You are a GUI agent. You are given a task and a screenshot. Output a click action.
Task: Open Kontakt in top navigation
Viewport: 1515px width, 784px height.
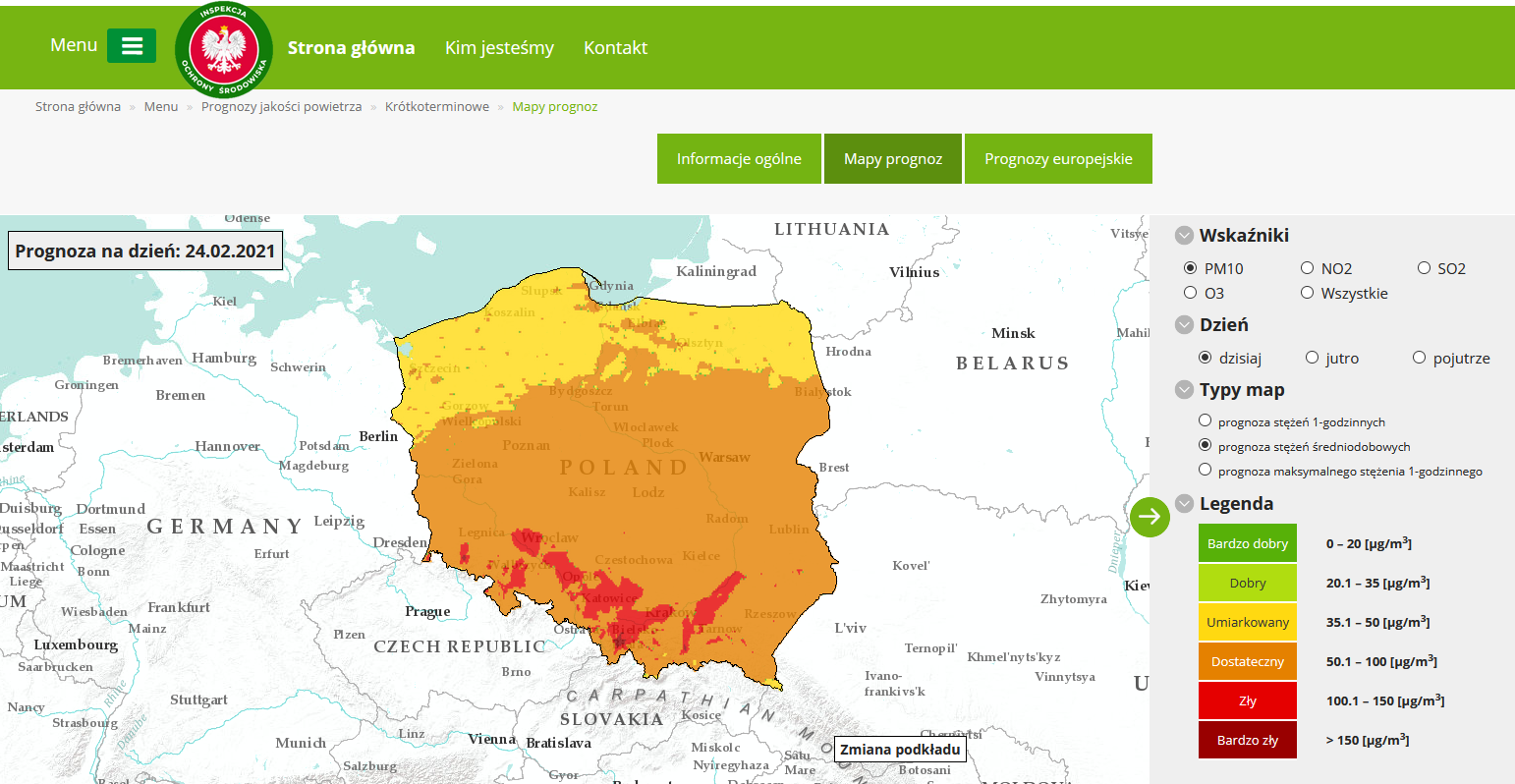coord(615,47)
